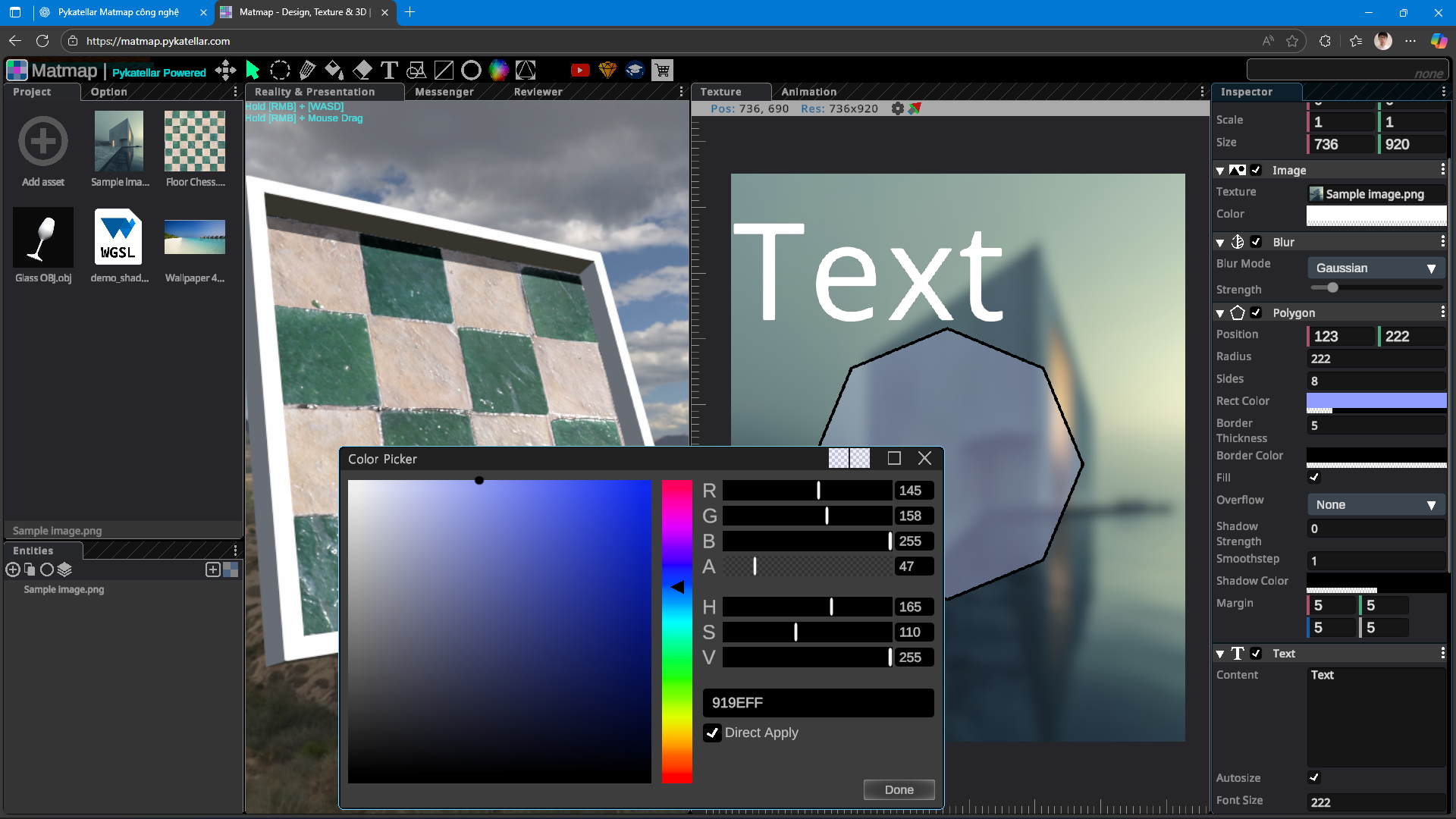Open the Overflow None dropdown

[1376, 504]
